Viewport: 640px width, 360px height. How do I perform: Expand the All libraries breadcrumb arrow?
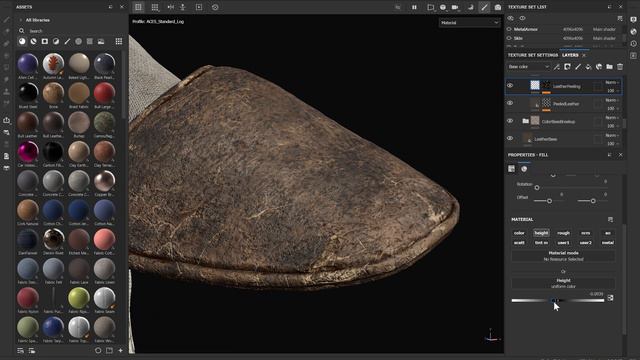click(21, 20)
